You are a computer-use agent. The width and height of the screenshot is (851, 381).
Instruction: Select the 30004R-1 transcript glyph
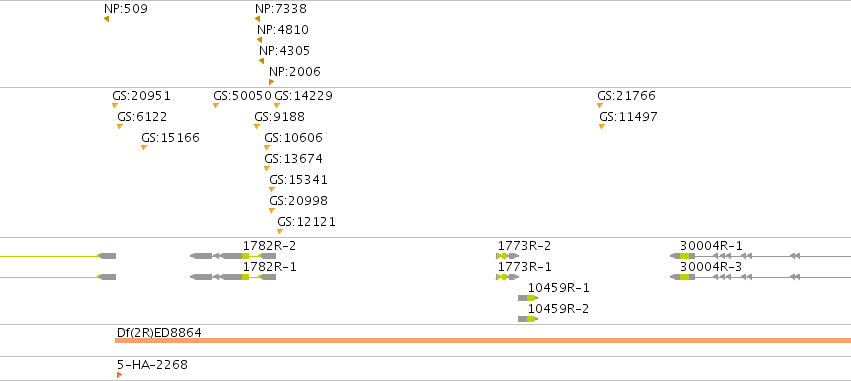(x=760, y=256)
